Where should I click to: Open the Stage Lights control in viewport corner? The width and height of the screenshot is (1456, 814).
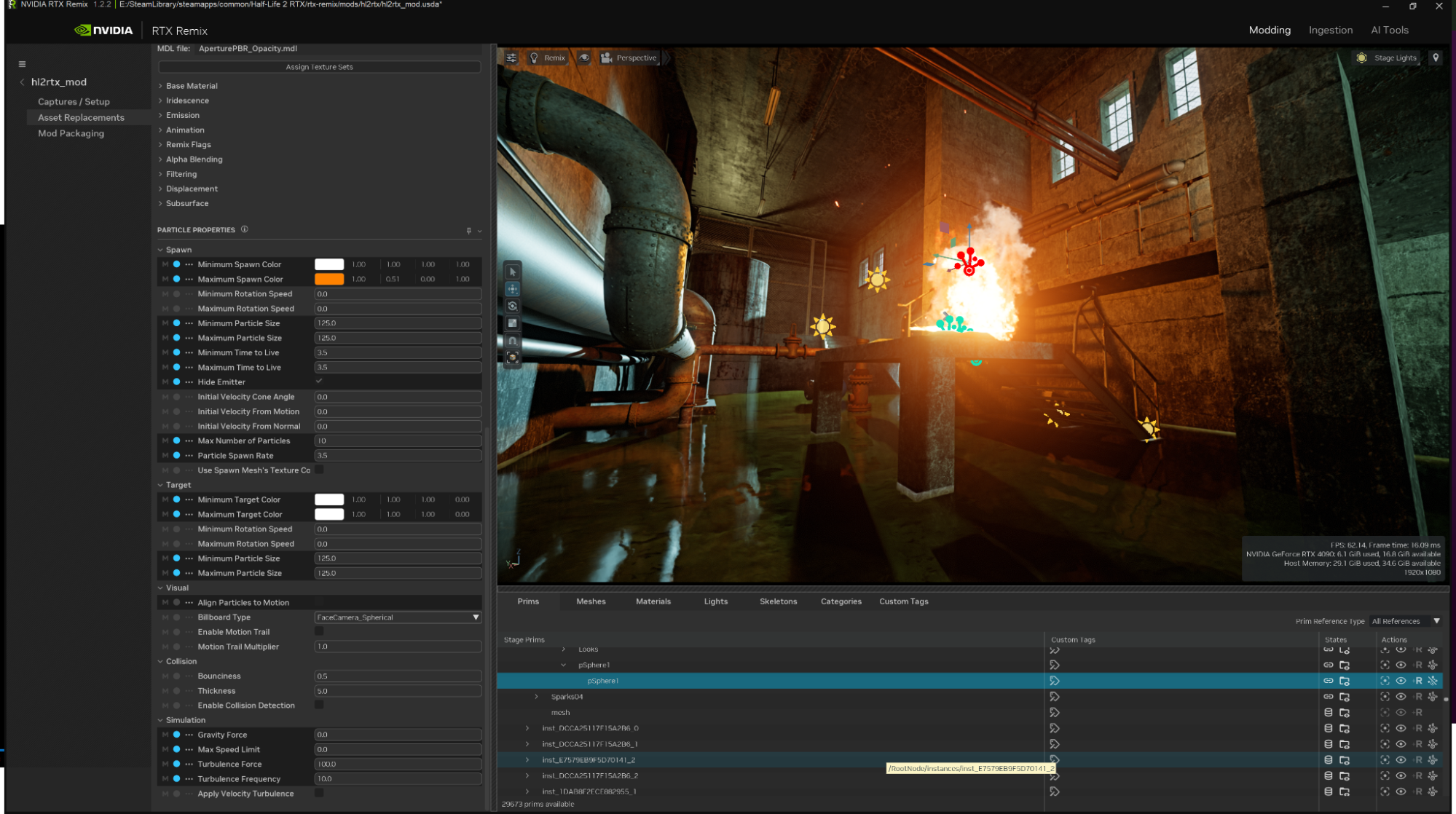point(1386,58)
